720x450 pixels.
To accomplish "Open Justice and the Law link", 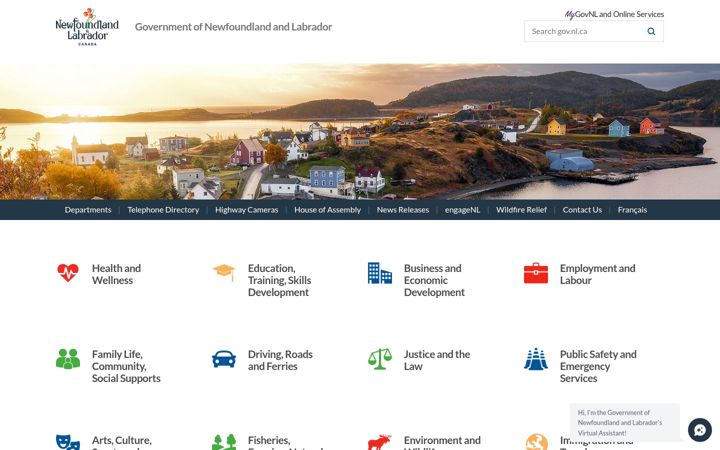I will coord(437,360).
